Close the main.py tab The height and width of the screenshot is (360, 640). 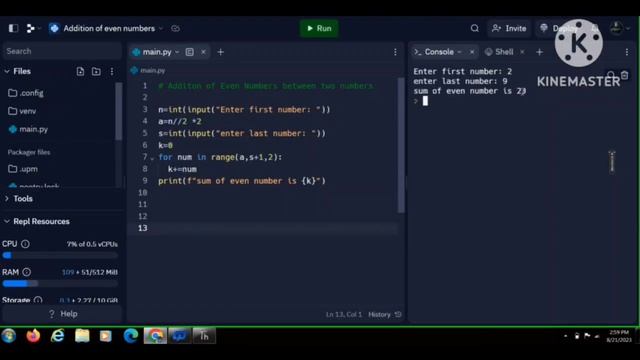click(203, 52)
